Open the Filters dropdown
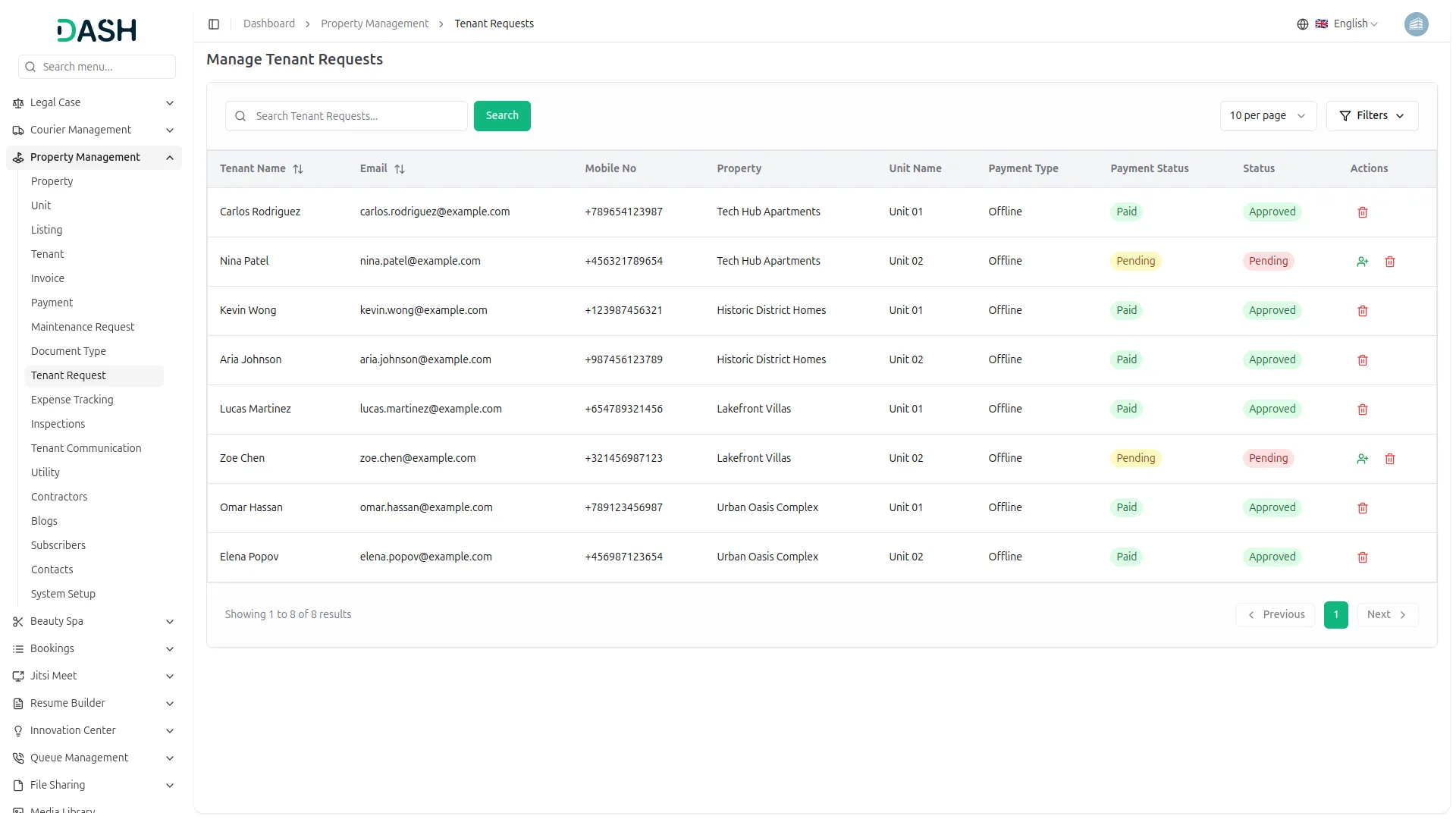 1371,116
